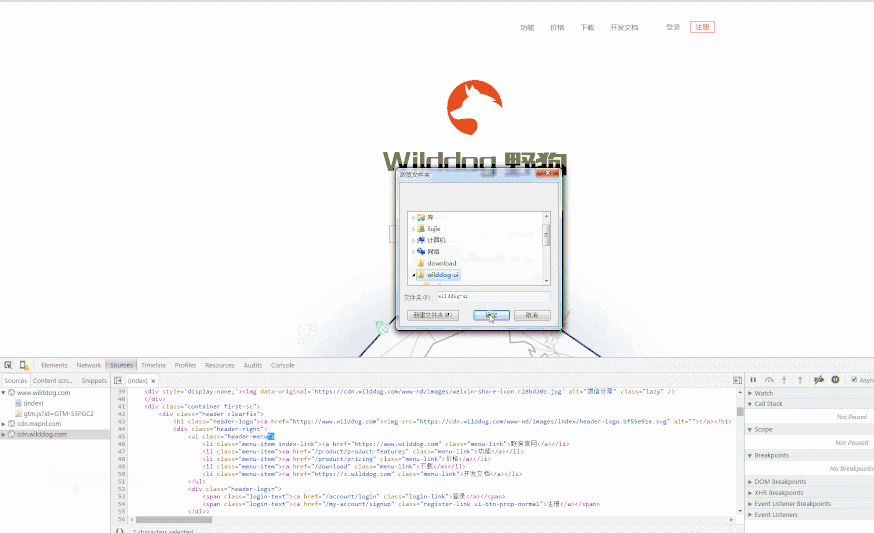Viewport: 874px width, 533px height.
Task: Click the hide debugger pane icon
Action: pos(737,380)
